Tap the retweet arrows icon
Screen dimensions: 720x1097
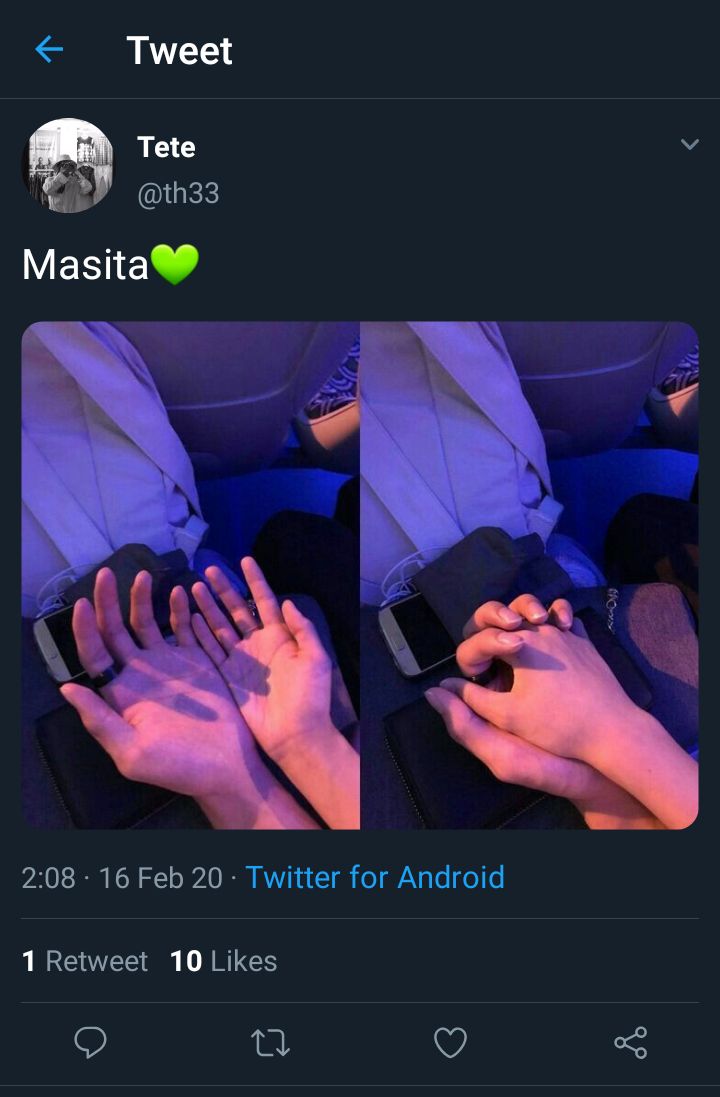coord(270,1042)
